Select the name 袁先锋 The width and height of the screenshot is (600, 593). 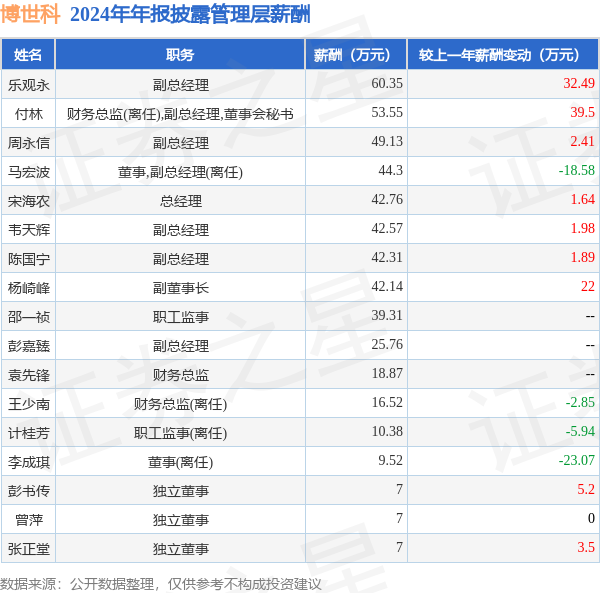click(29, 375)
